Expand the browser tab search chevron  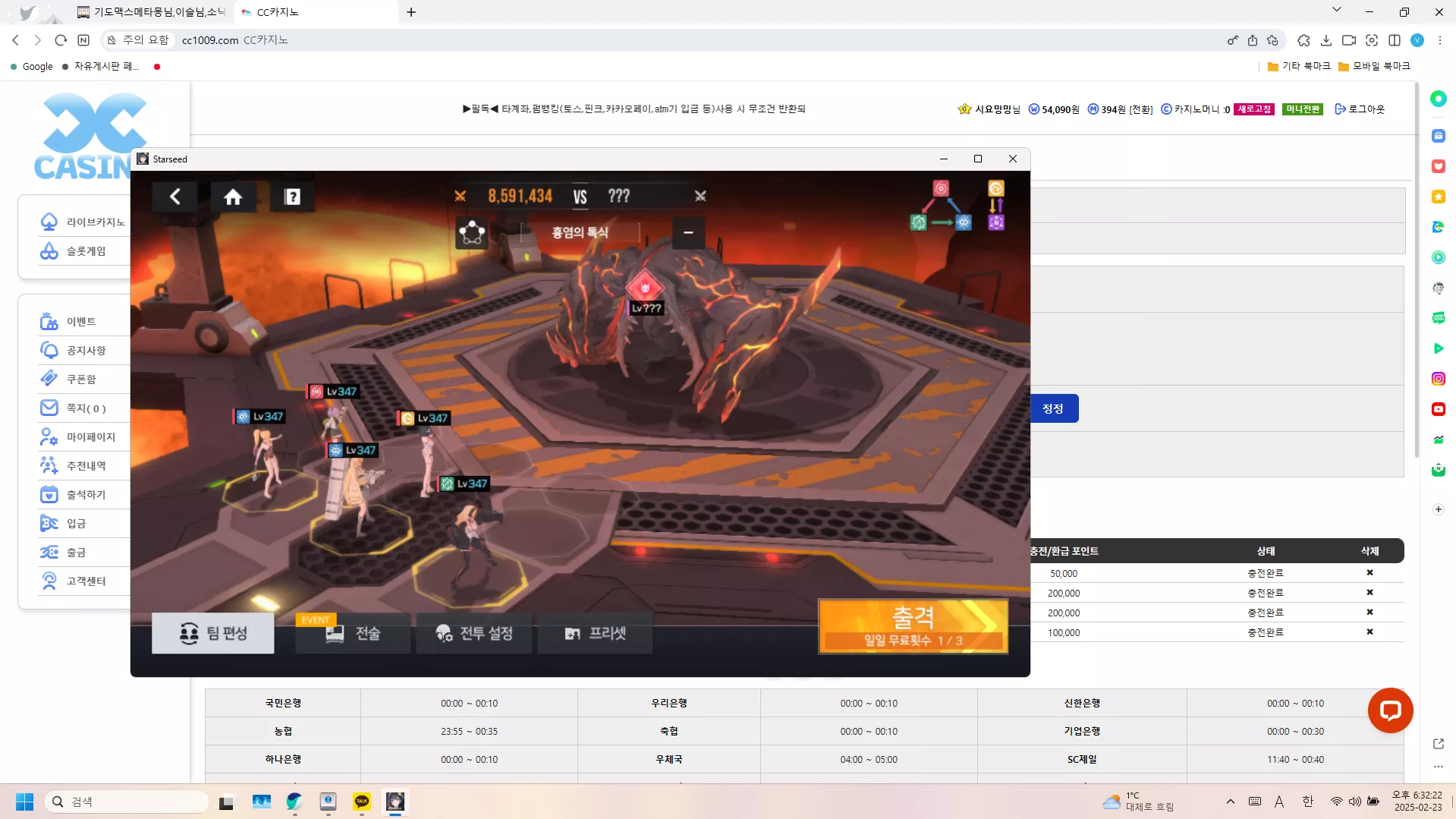point(1336,10)
